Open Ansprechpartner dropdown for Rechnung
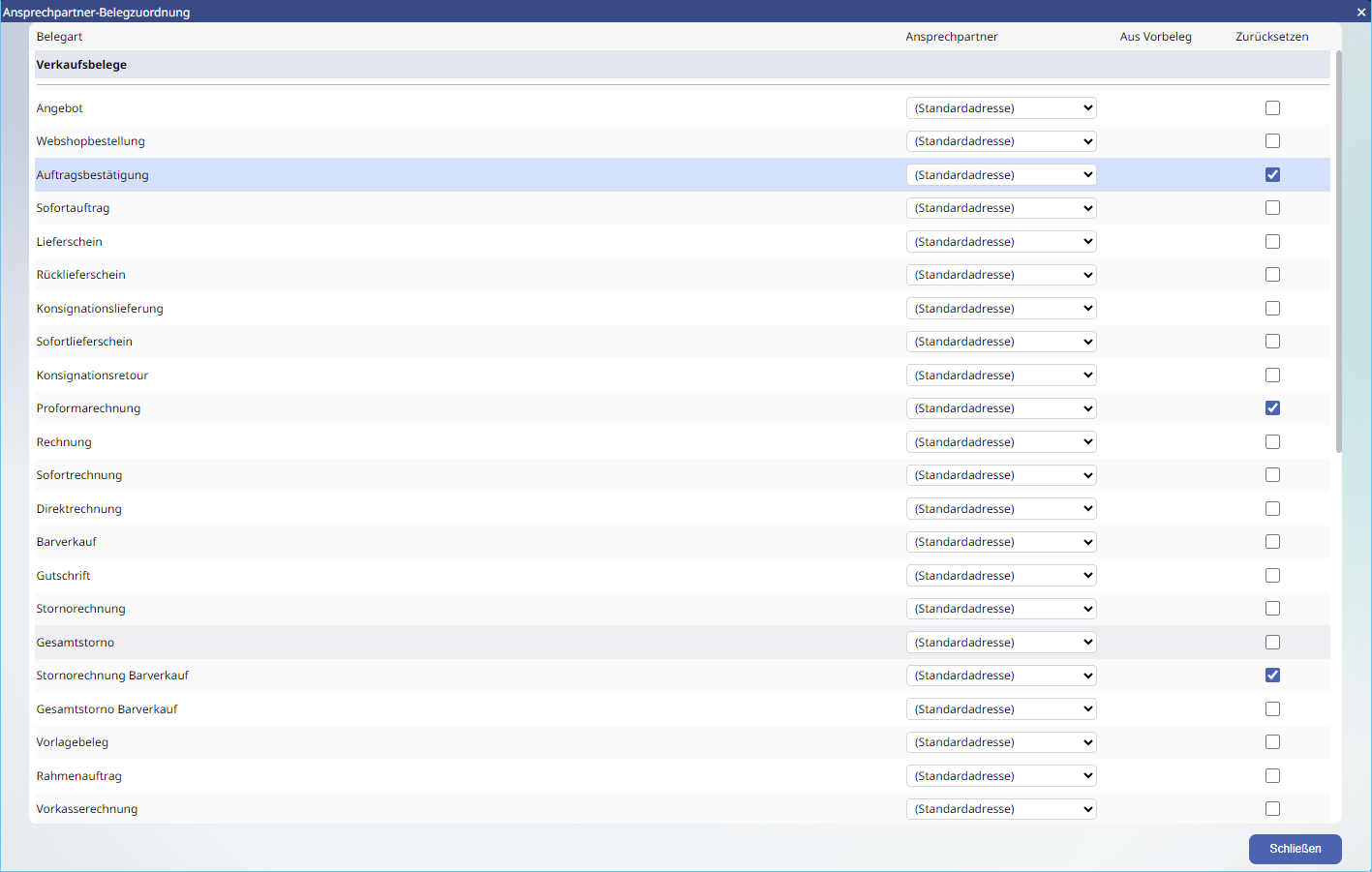The image size is (1372, 872). click(x=1001, y=442)
